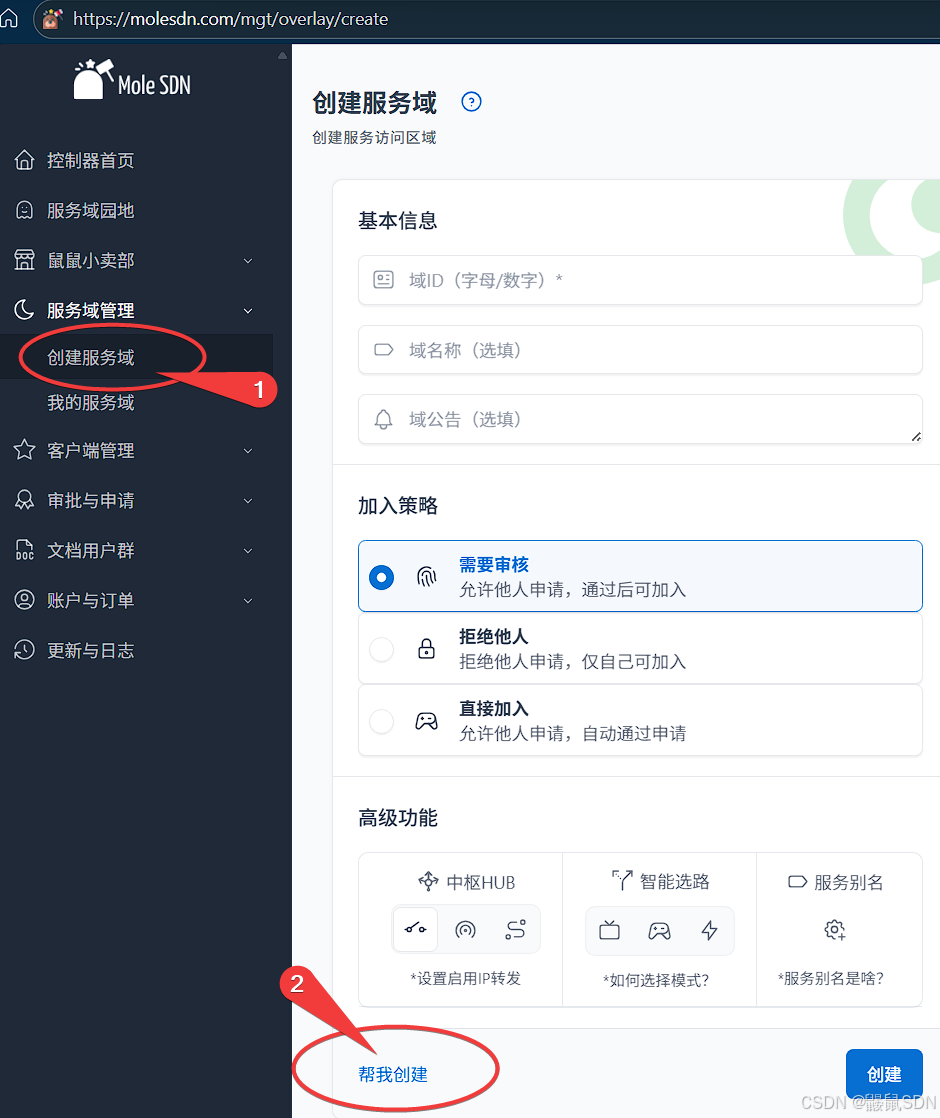Click the sidebar scrollbar up arrow
This screenshot has height=1118, width=940.
[282, 55]
